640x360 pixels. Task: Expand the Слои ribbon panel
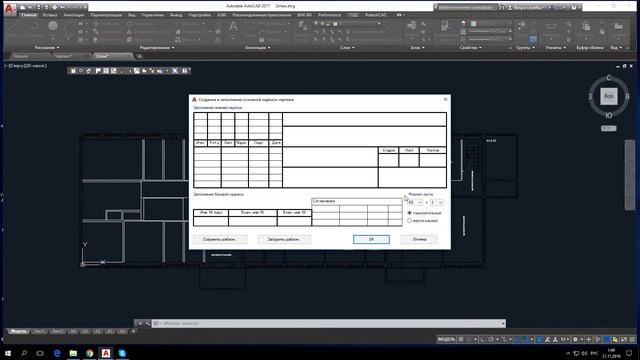[347, 48]
